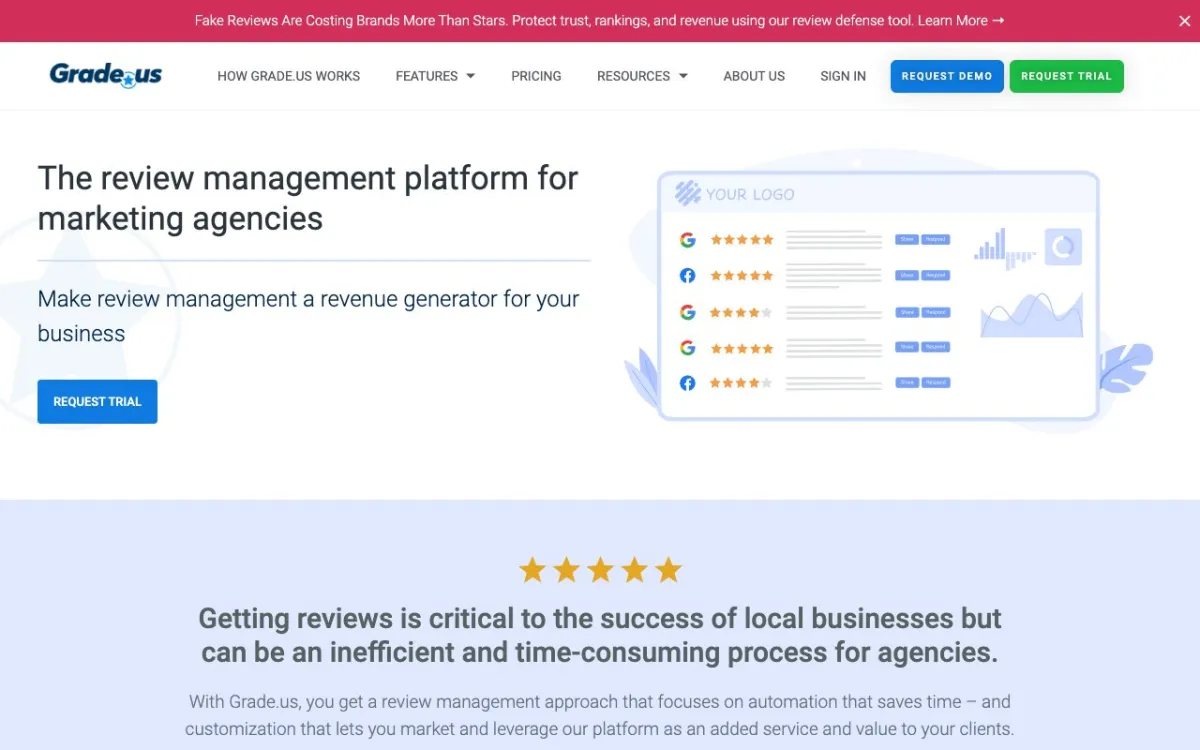
Task: Close the red announcement banner
Action: pyautogui.click(x=1185, y=21)
